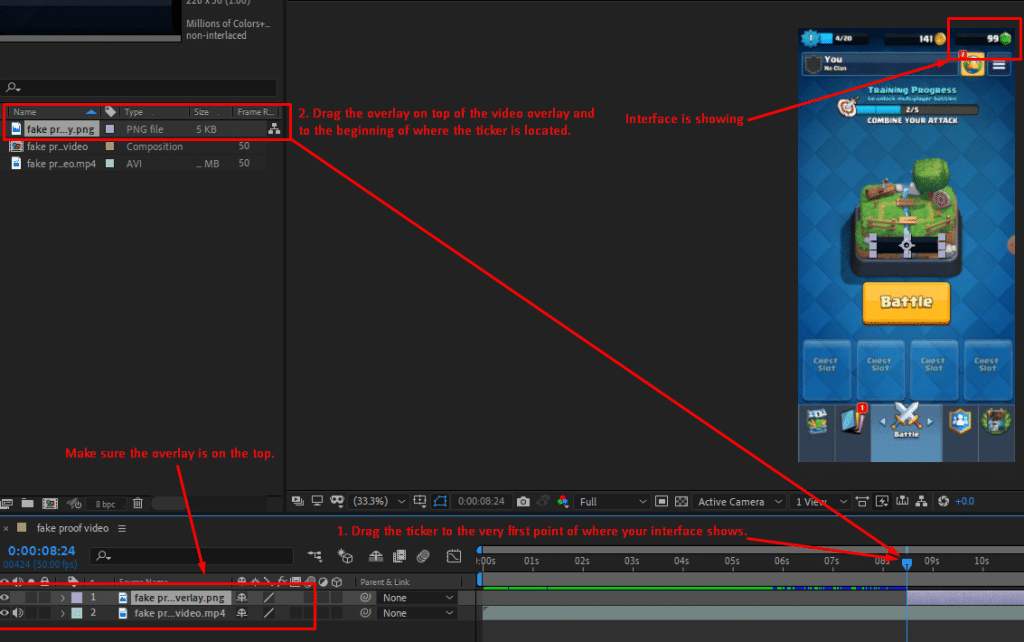The height and width of the screenshot is (642, 1024).
Task: Click the viewer current time 0:00:08:24
Action: click(x=481, y=502)
